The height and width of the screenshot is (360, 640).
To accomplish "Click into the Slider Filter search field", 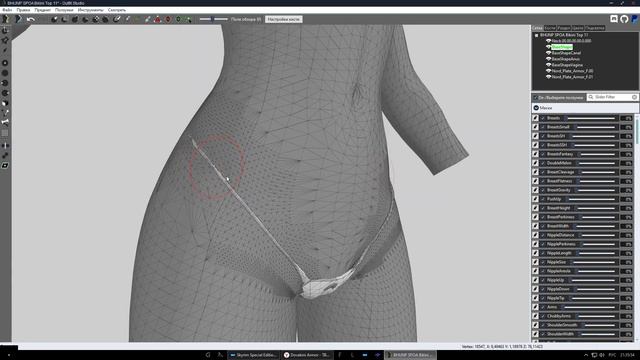I will point(612,97).
